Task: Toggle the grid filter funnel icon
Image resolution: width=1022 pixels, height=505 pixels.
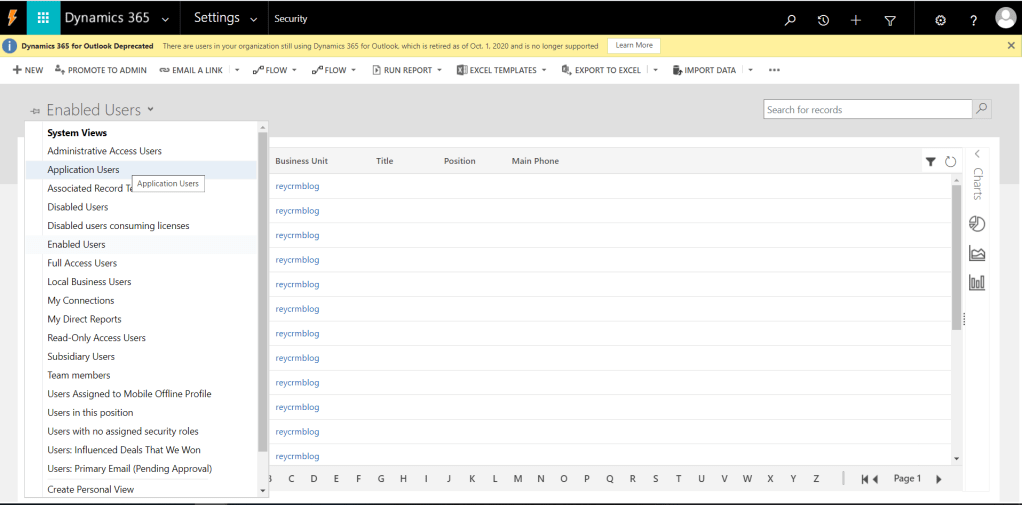Action: click(x=930, y=161)
